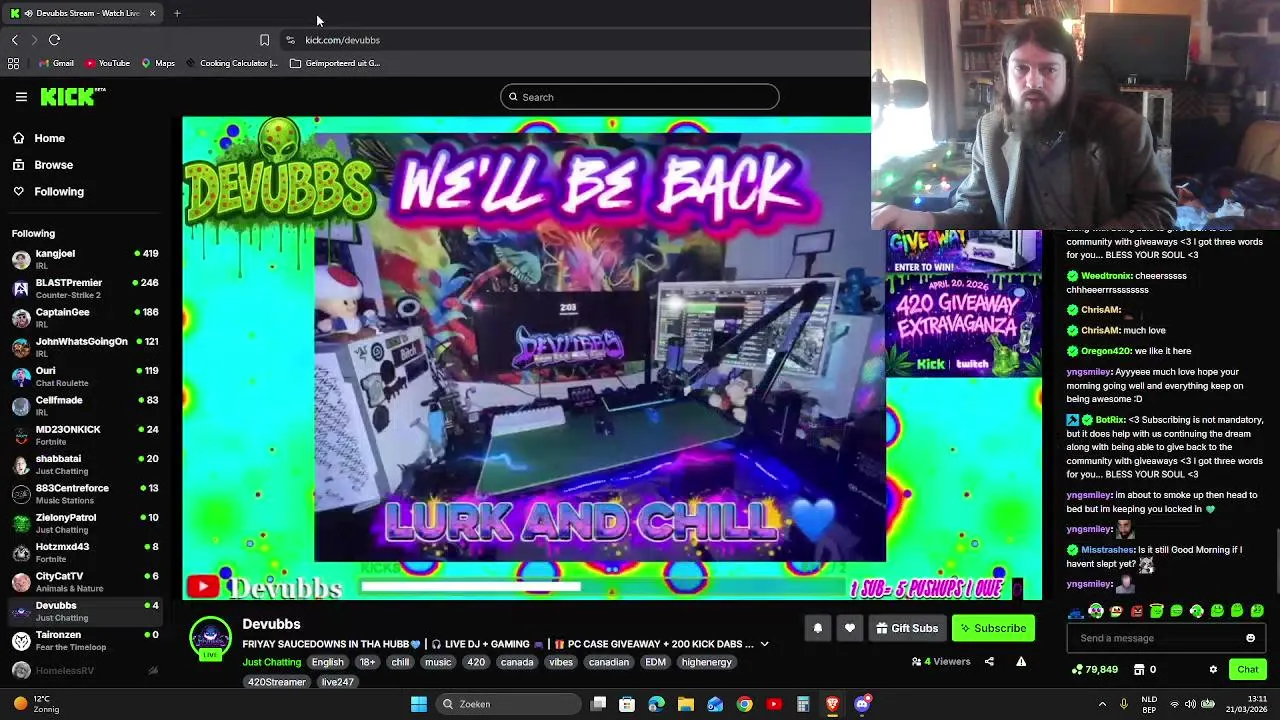Open the Kick hamburger sidebar menu
Viewport: 1280px width, 720px height.
[21, 97]
